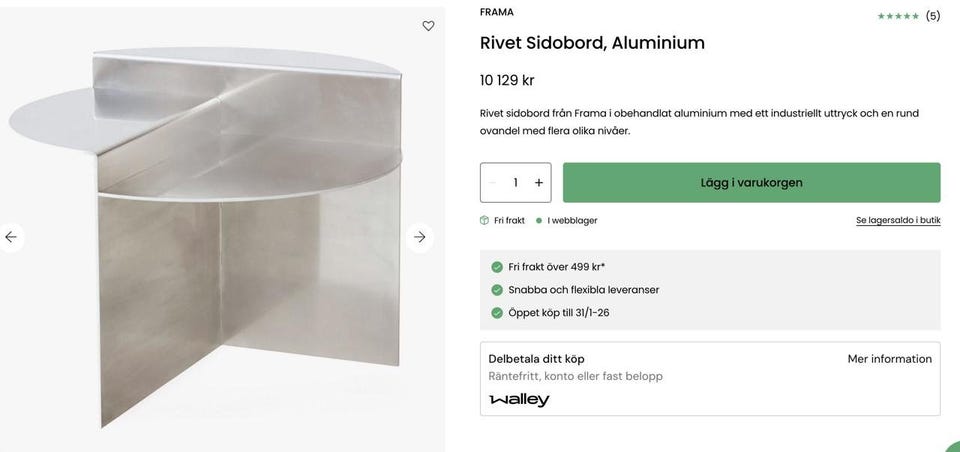The image size is (960, 452).
Task: Open the (5) reviews count
Action: pos(933,16)
